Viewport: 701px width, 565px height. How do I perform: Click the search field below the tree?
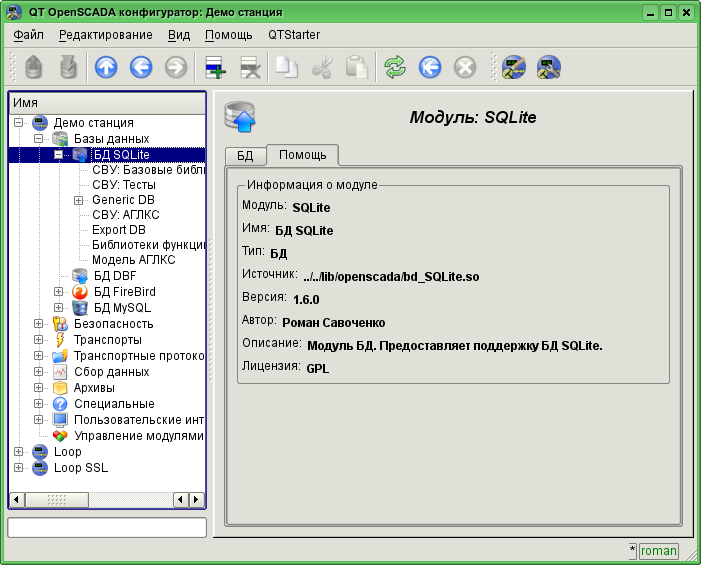pyautogui.click(x=107, y=527)
